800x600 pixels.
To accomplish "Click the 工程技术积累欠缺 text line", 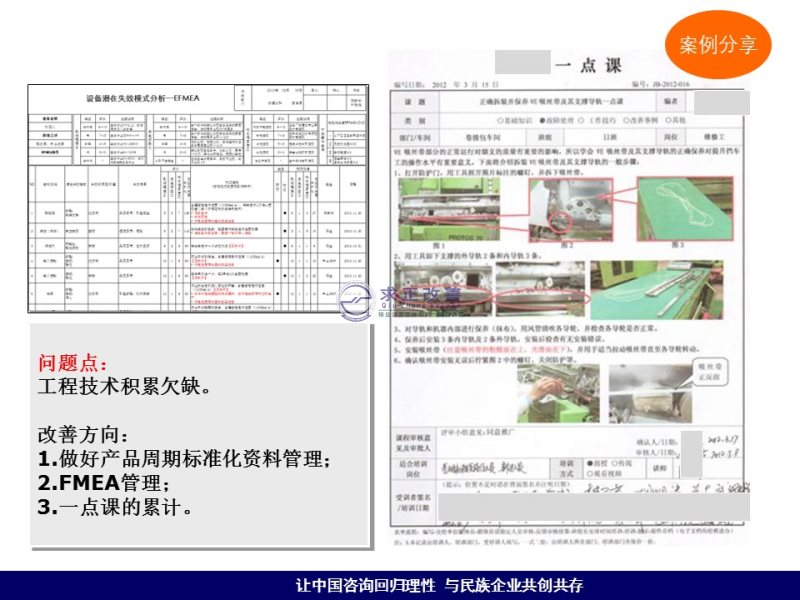I will coord(123,386).
